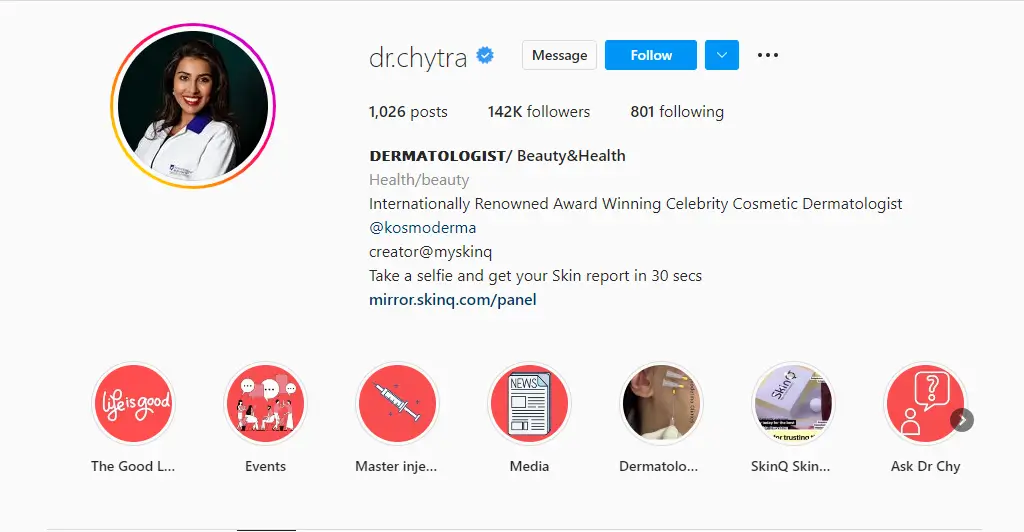Follow the dr.chytra account
This screenshot has width=1024, height=532.
(x=650, y=55)
